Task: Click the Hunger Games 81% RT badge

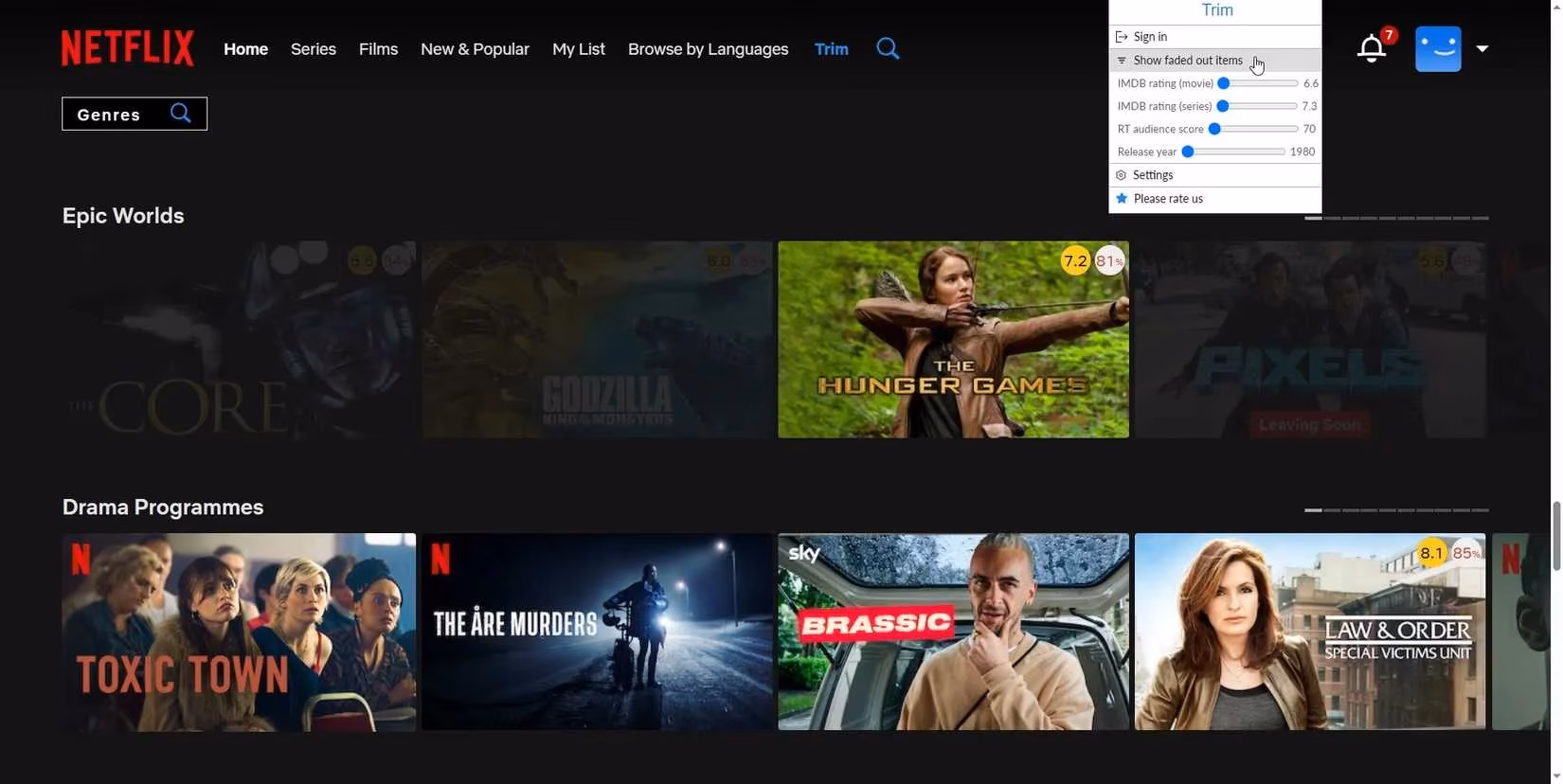Action: [1109, 259]
